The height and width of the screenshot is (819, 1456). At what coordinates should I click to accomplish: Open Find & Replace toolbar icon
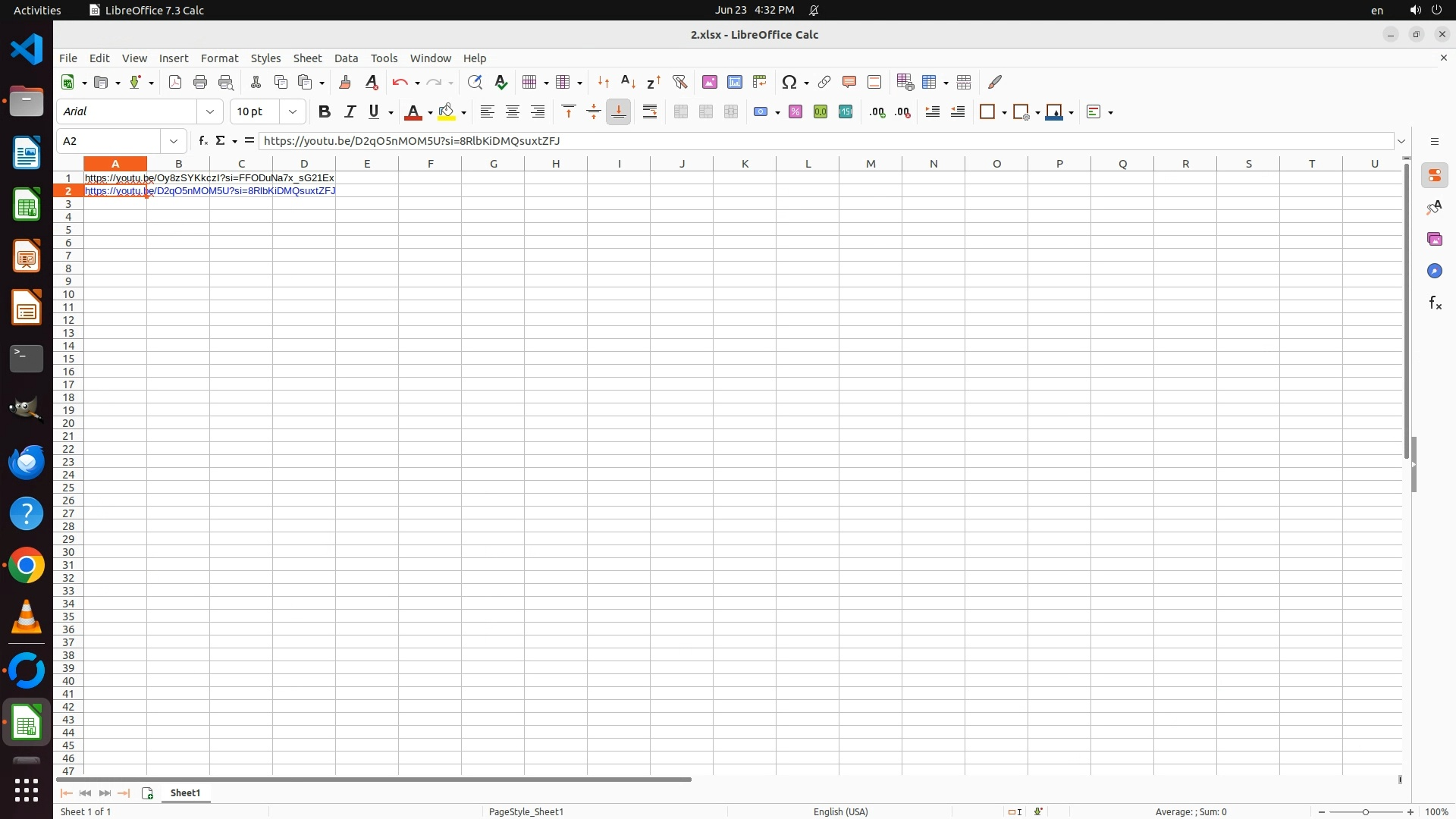pos(475,82)
